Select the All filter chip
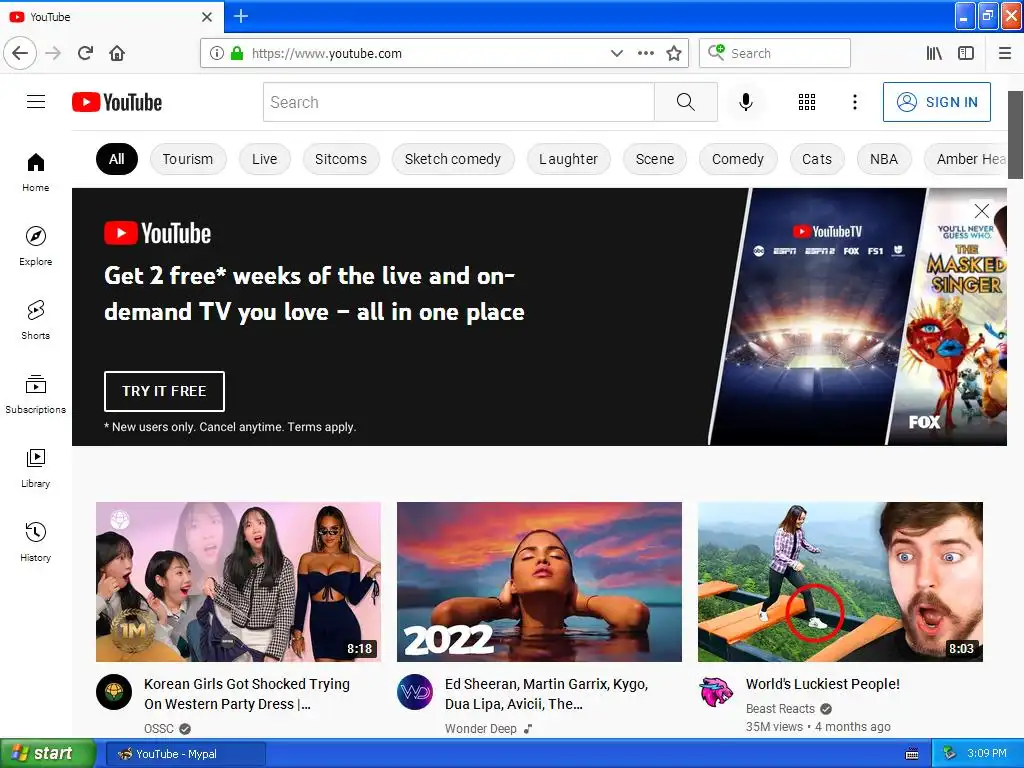This screenshot has height=768, width=1024. (117, 159)
